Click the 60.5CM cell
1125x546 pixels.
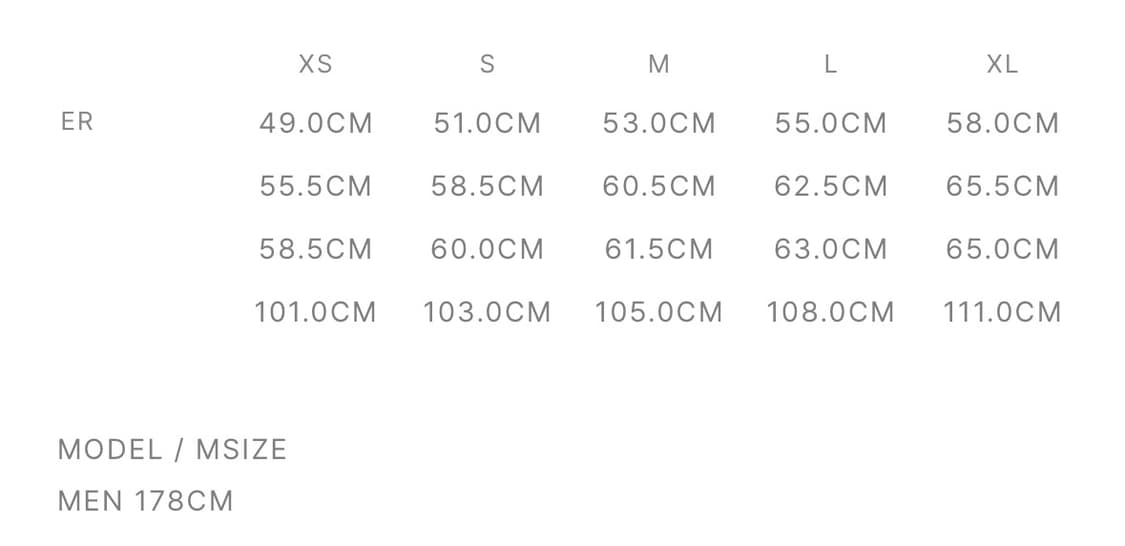coord(659,186)
